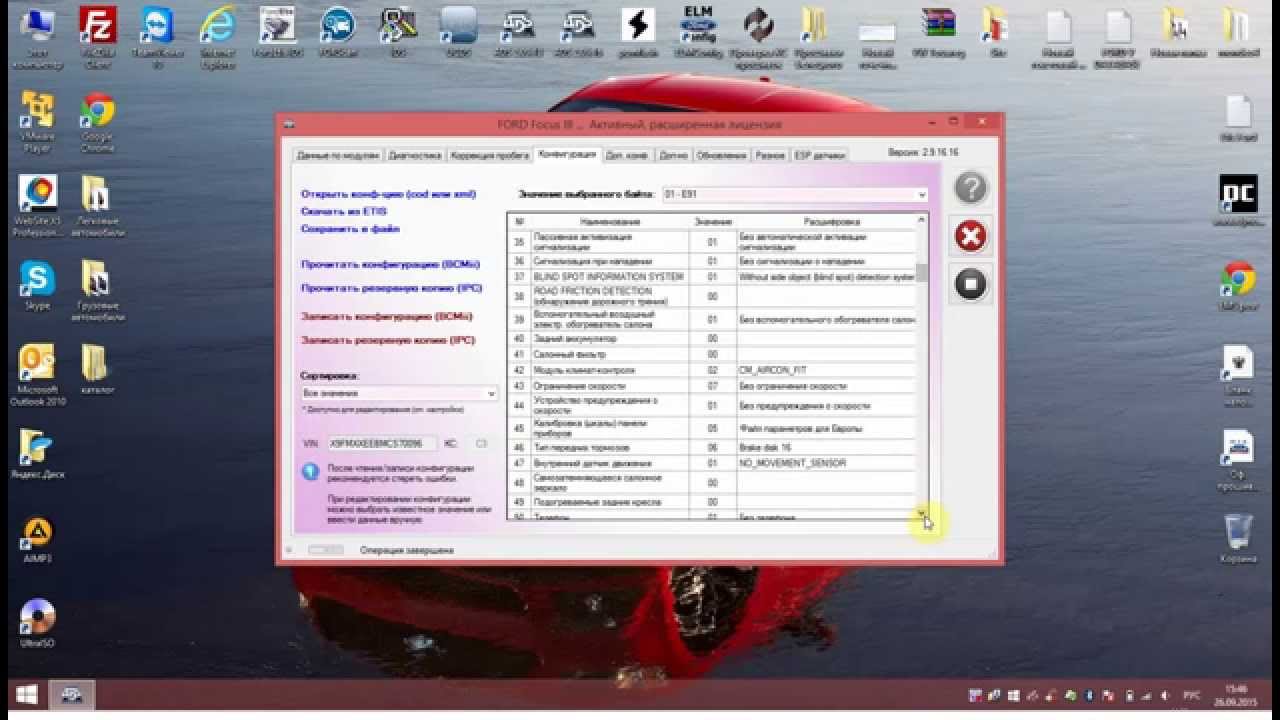Screen dimensions: 1280x720
Task: Switch to Доп. конф. tab
Action: tap(627, 155)
